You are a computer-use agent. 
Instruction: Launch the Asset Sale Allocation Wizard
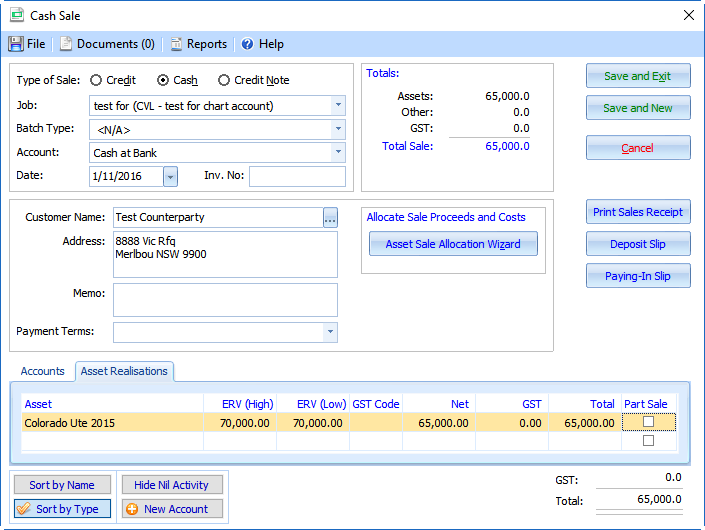point(453,244)
